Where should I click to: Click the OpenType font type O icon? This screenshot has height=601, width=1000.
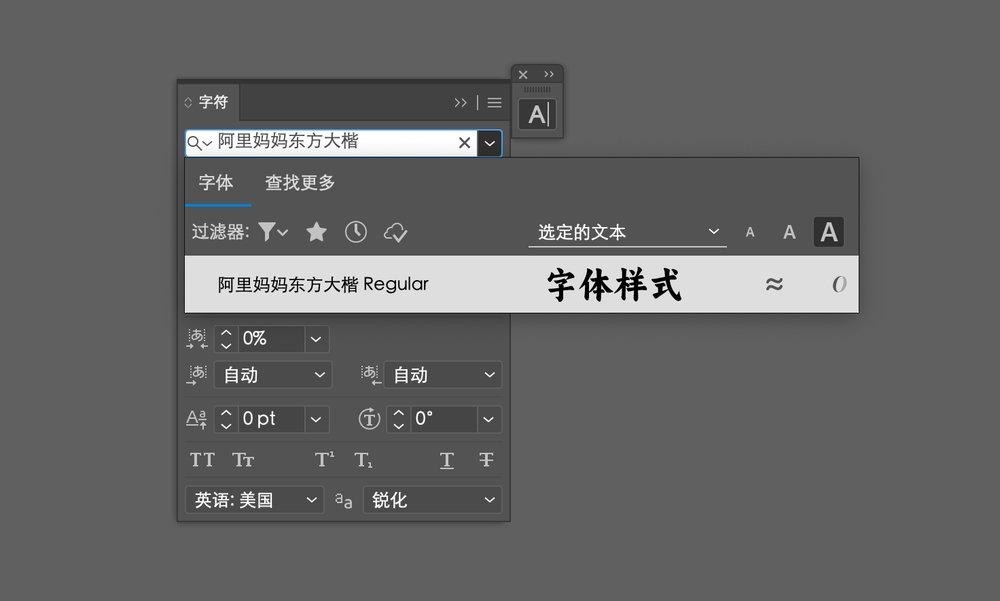tap(839, 284)
